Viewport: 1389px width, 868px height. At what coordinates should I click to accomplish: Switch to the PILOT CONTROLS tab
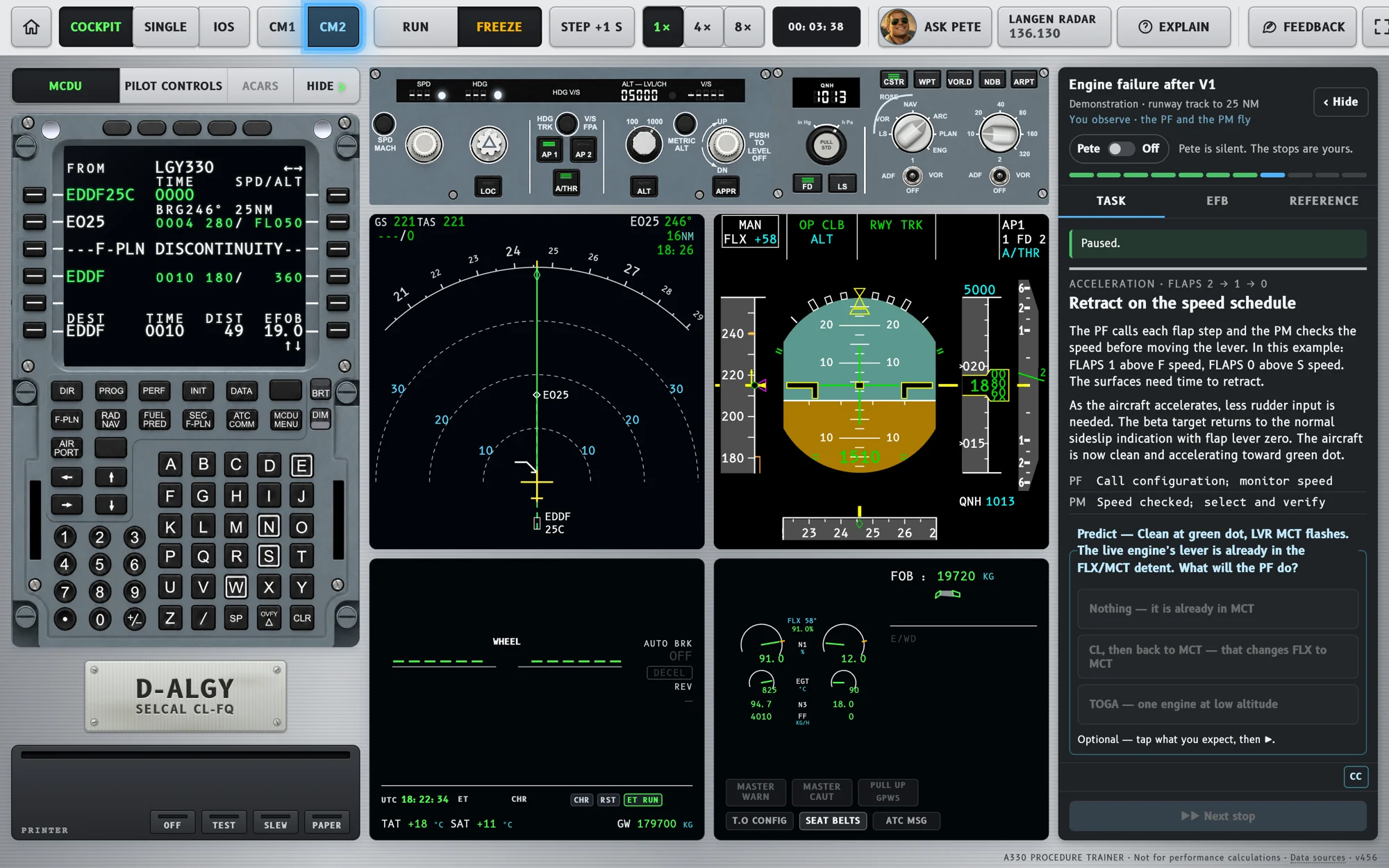click(x=174, y=85)
